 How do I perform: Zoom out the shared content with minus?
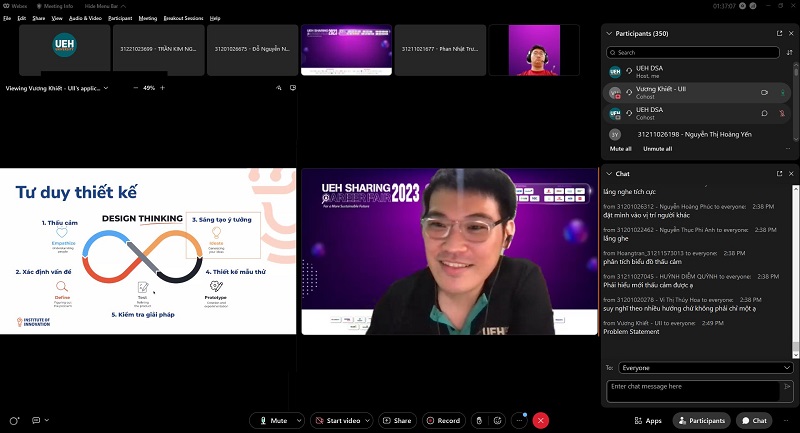[x=135, y=88]
